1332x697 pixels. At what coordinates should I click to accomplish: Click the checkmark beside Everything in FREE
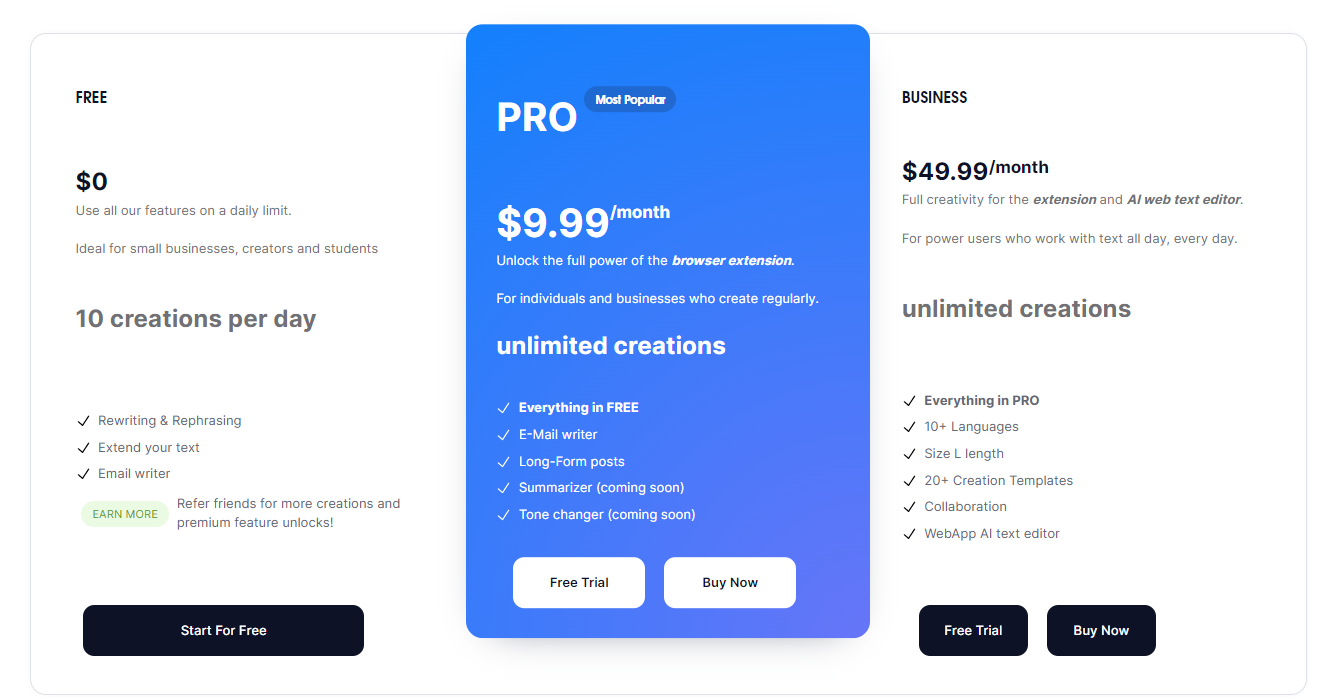click(x=504, y=408)
